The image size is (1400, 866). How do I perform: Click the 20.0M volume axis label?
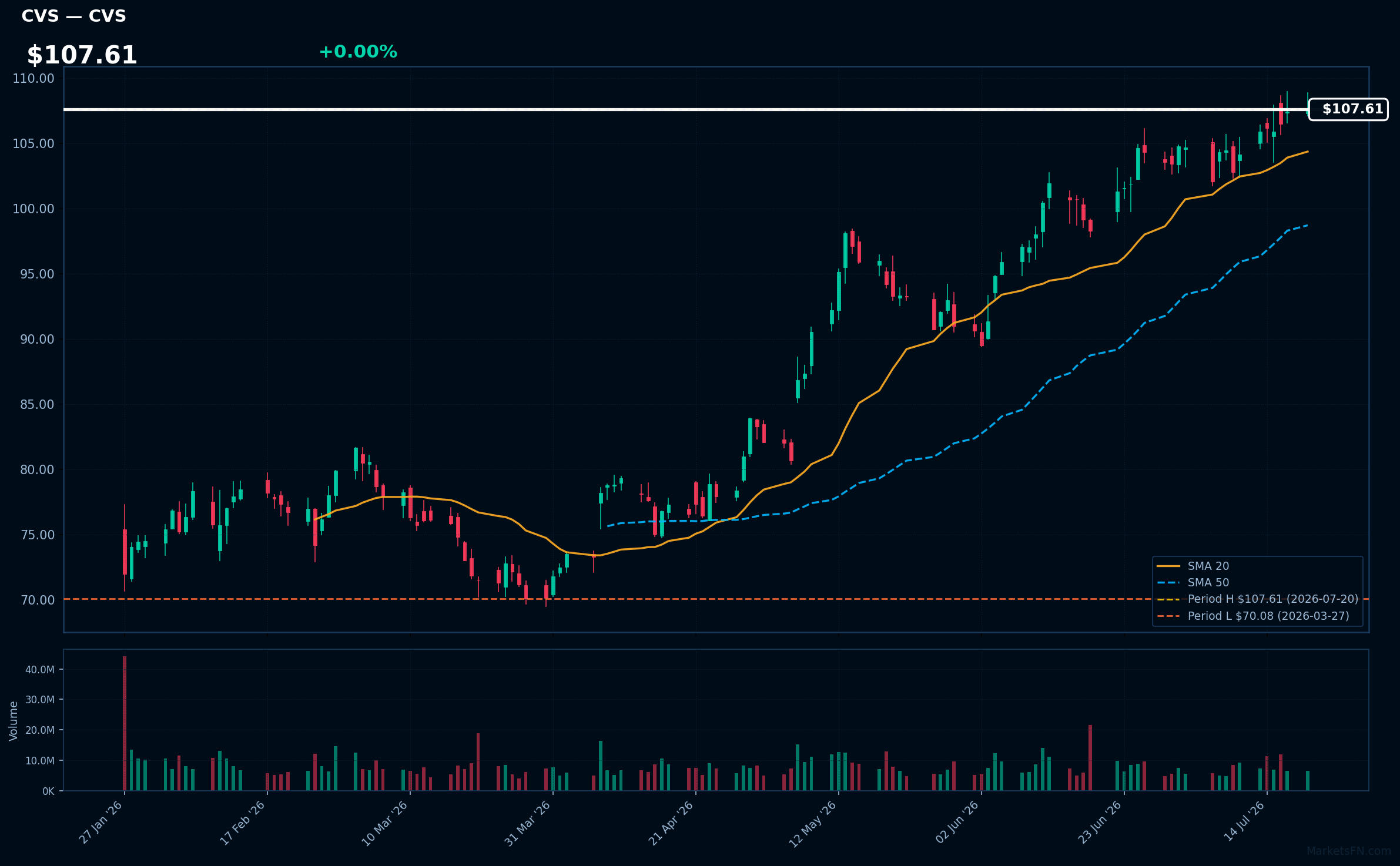[x=40, y=730]
